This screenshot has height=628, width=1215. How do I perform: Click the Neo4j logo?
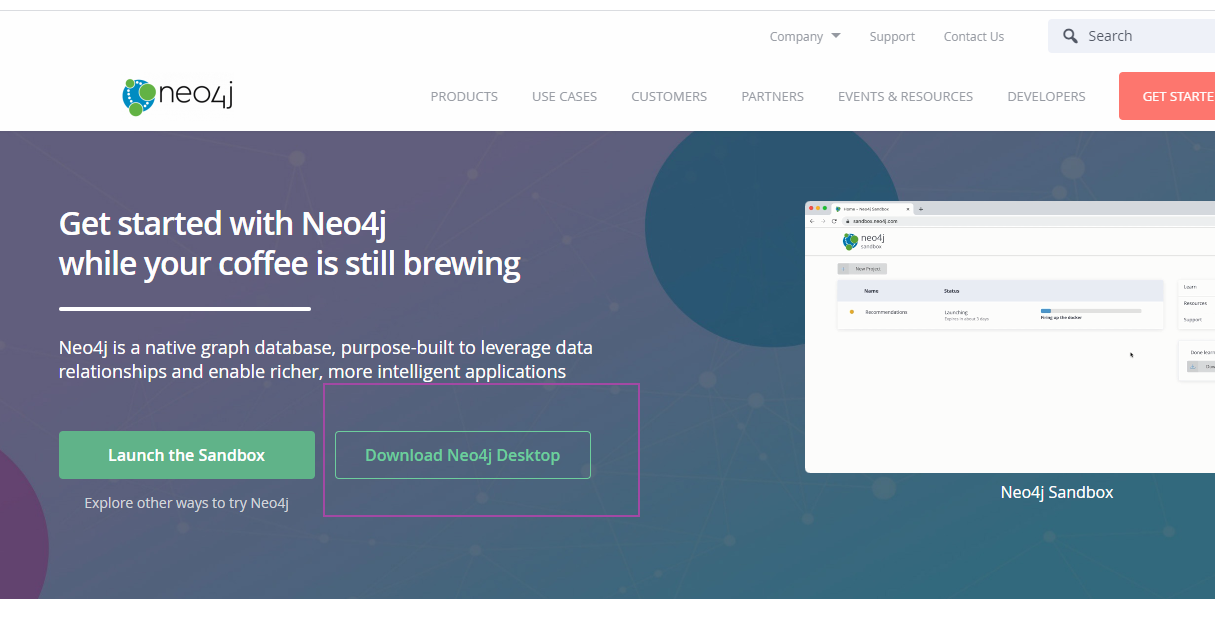point(177,96)
